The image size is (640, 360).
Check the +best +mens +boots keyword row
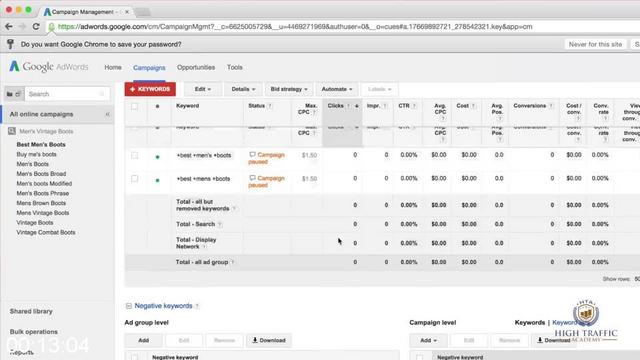(134, 179)
